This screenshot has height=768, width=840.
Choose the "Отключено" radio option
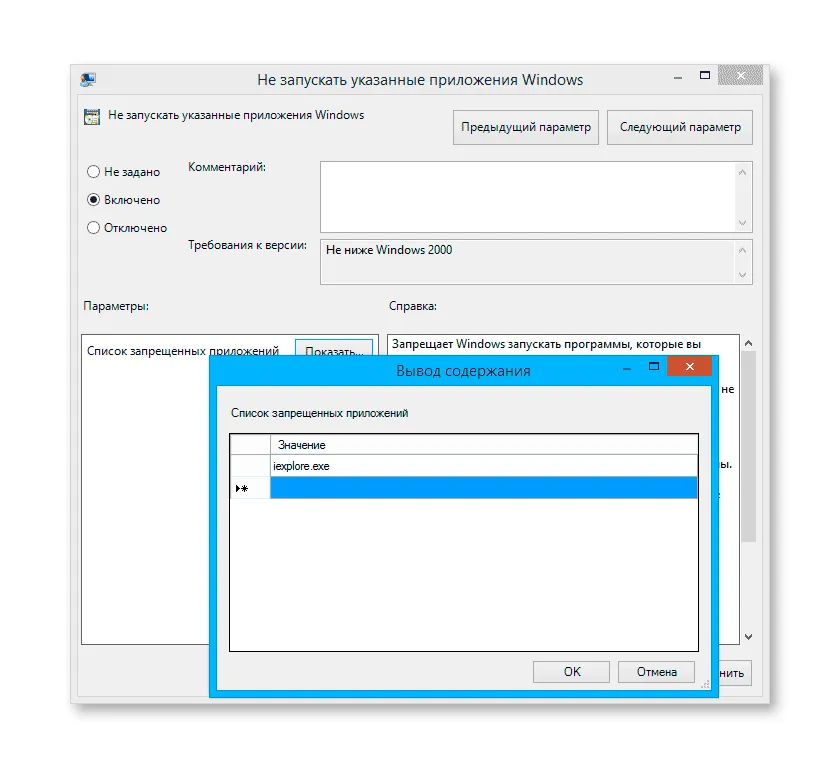[x=94, y=228]
